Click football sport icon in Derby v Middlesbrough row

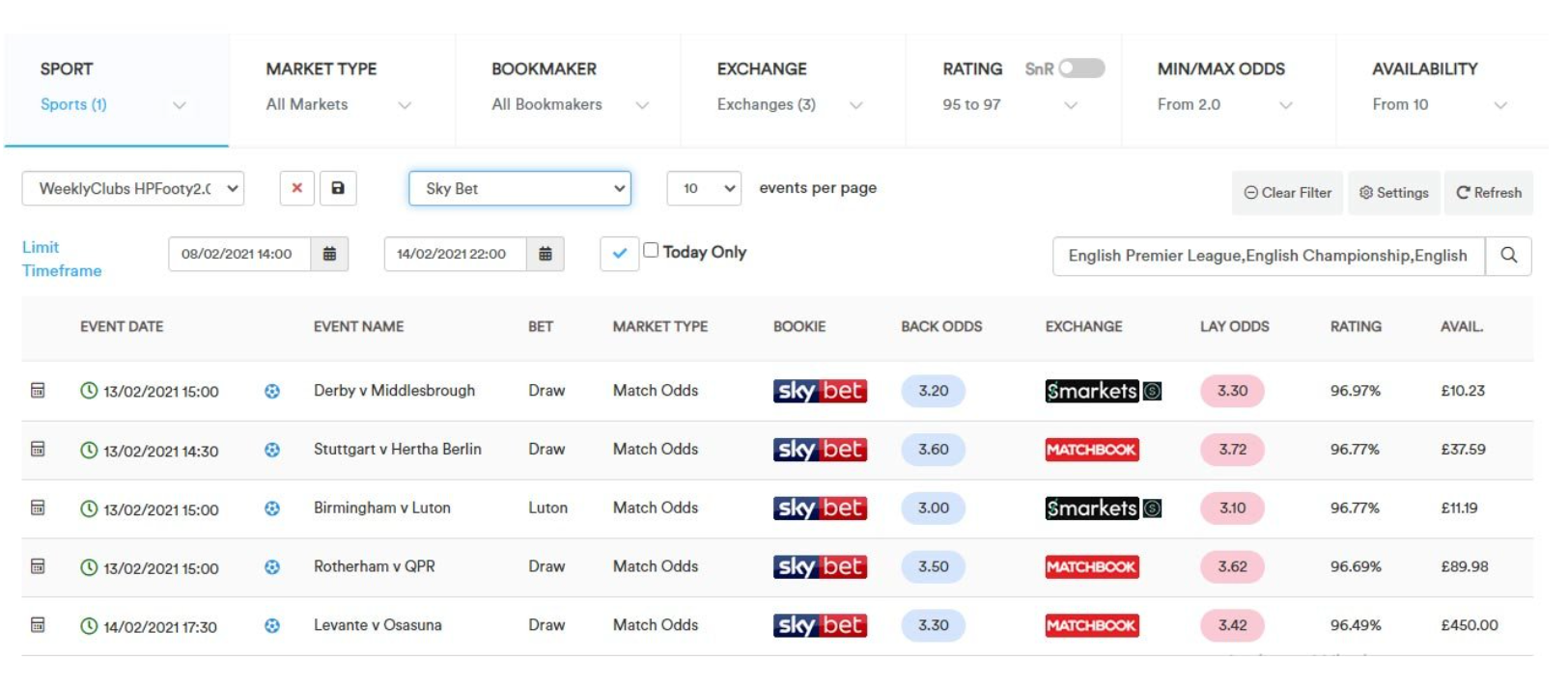[x=272, y=391]
